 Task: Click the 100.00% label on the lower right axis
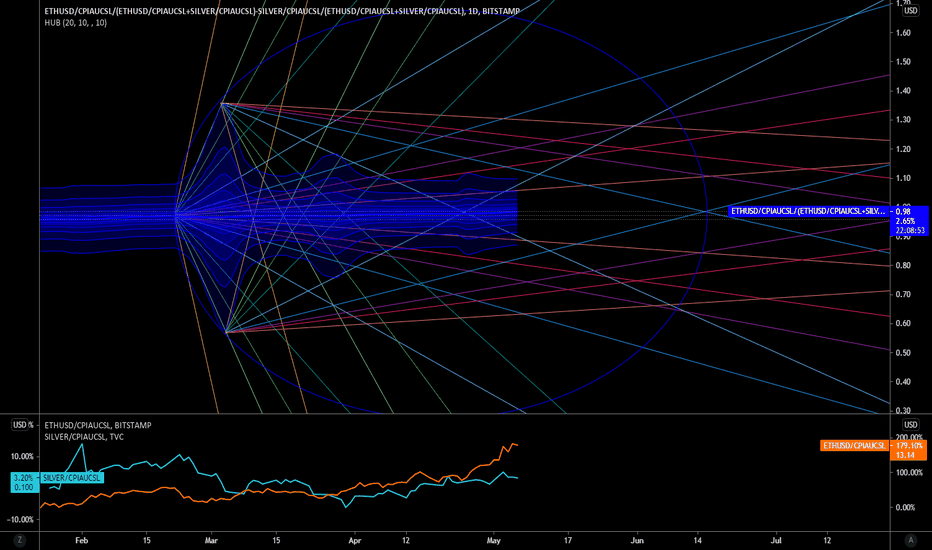pos(909,473)
